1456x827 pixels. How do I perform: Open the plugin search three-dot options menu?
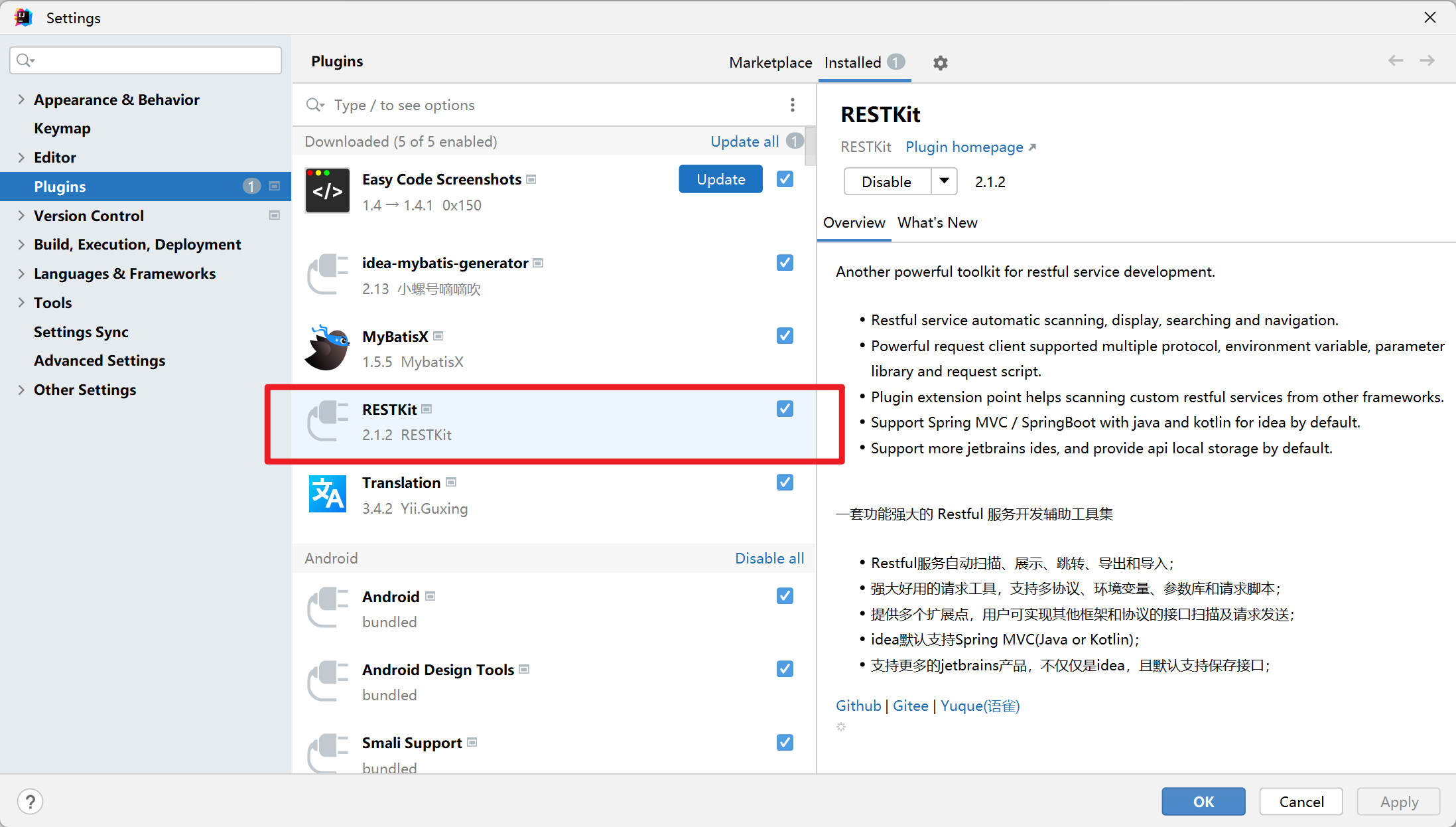click(x=792, y=105)
